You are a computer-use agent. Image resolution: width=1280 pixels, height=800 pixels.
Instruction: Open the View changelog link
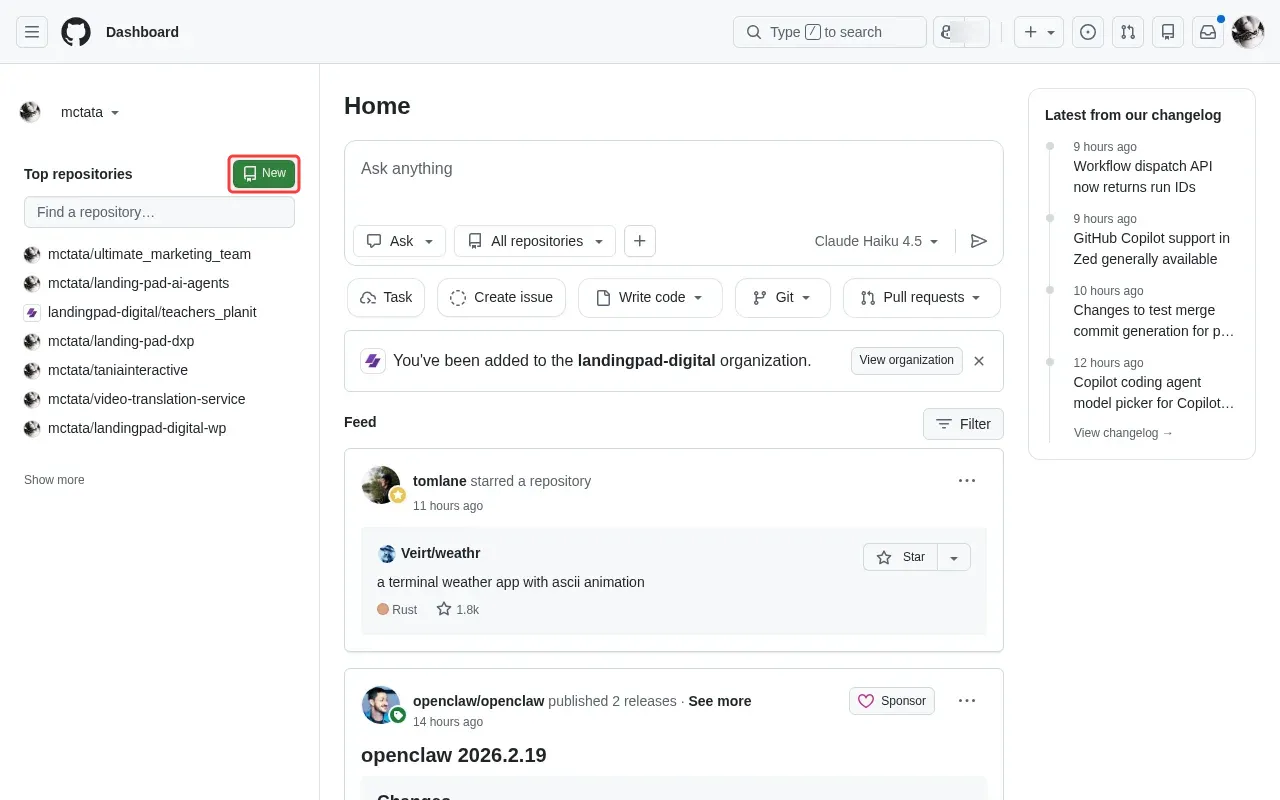[x=1123, y=433]
